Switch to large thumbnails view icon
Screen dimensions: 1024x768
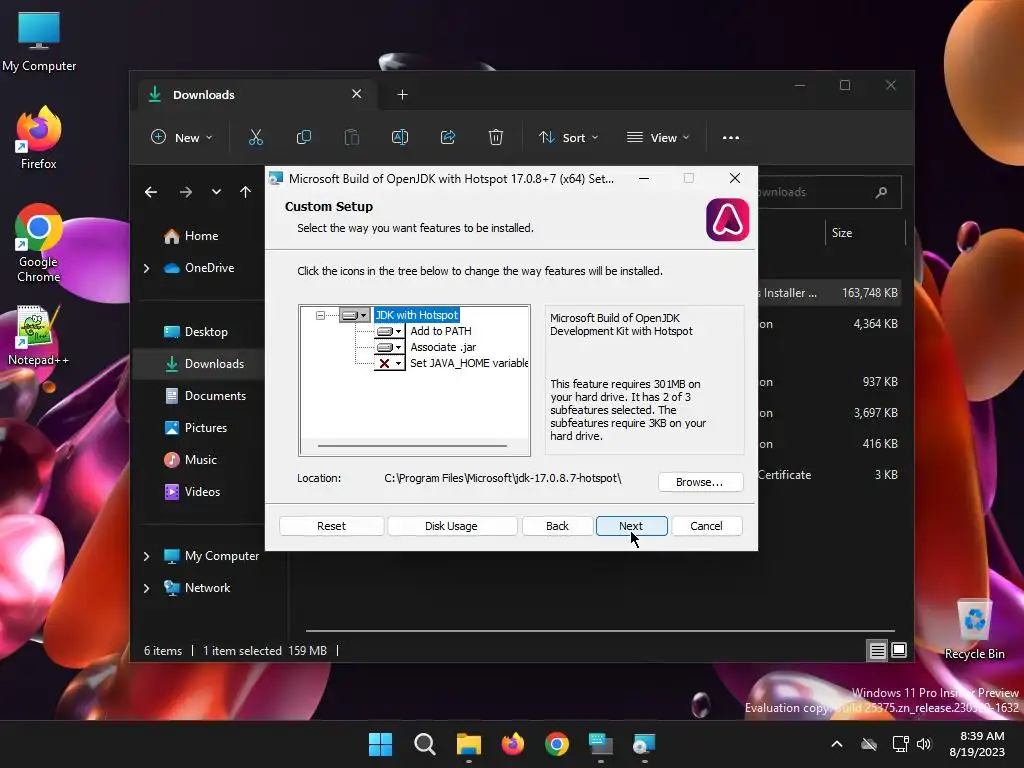coord(899,650)
